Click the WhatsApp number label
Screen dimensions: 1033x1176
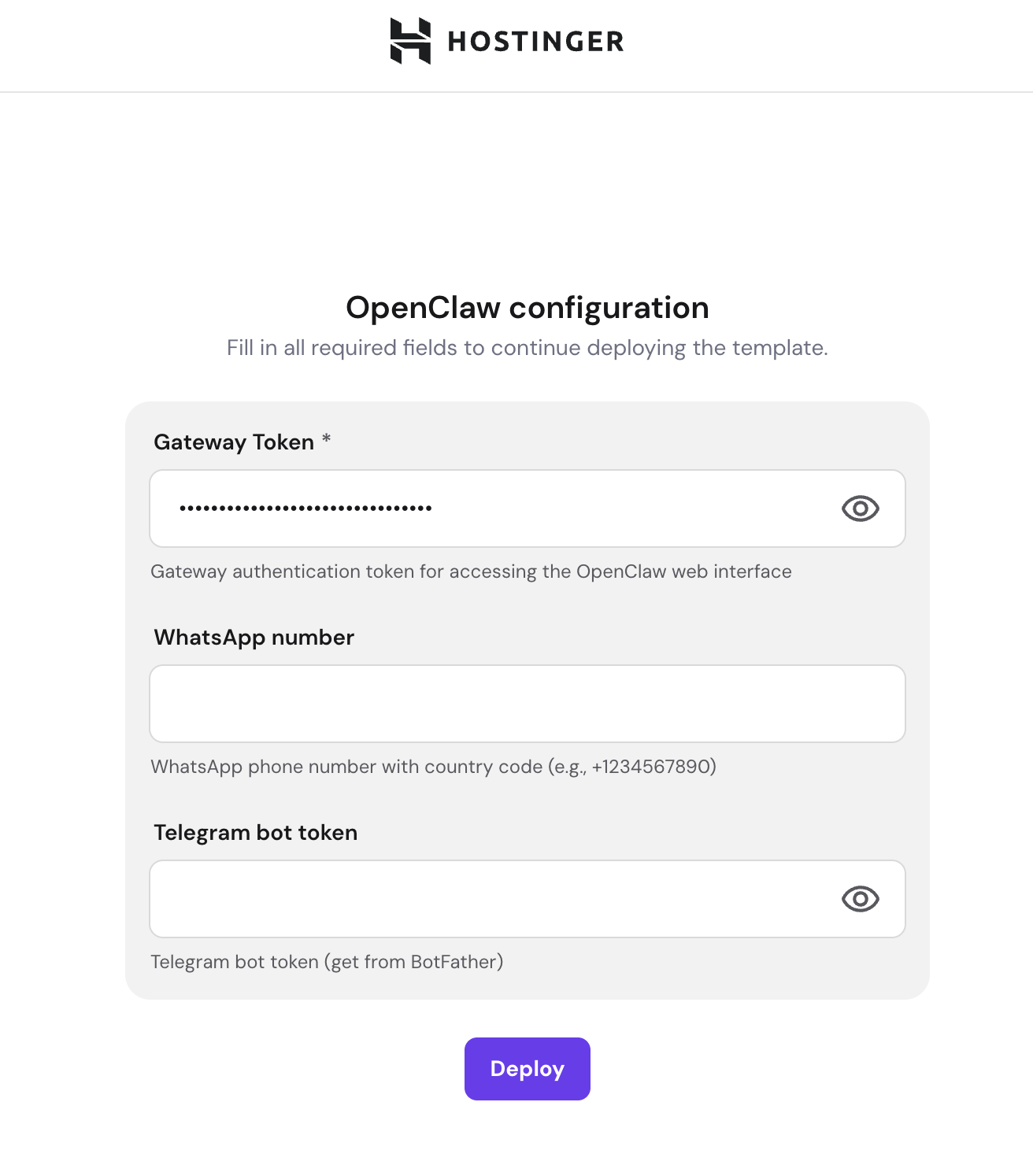(x=254, y=638)
